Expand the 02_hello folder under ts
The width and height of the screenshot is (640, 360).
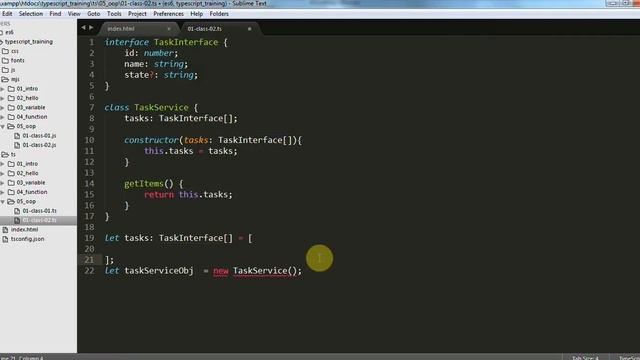[x=2, y=173]
